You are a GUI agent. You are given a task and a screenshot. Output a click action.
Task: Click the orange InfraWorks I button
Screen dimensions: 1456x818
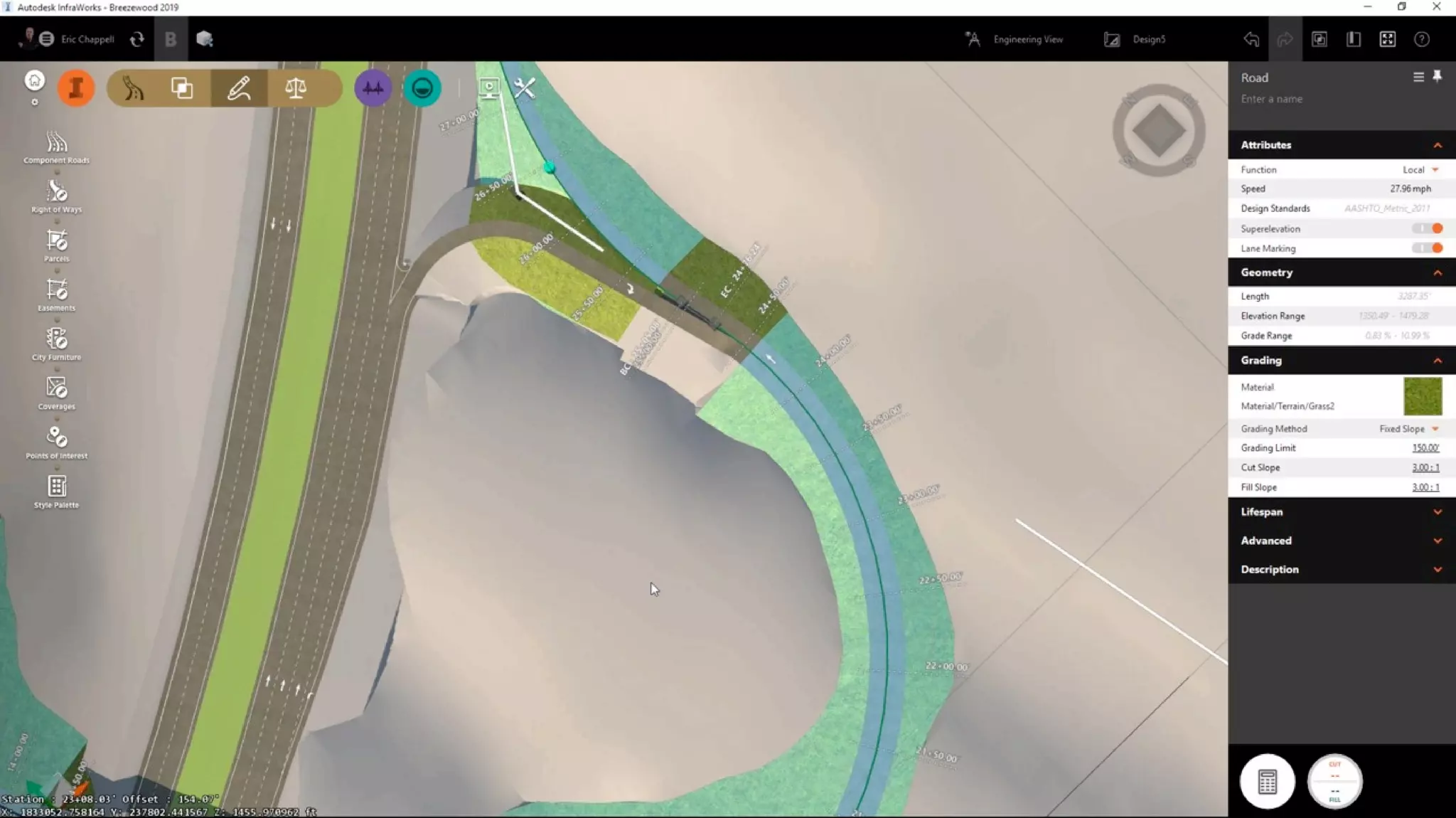point(76,88)
